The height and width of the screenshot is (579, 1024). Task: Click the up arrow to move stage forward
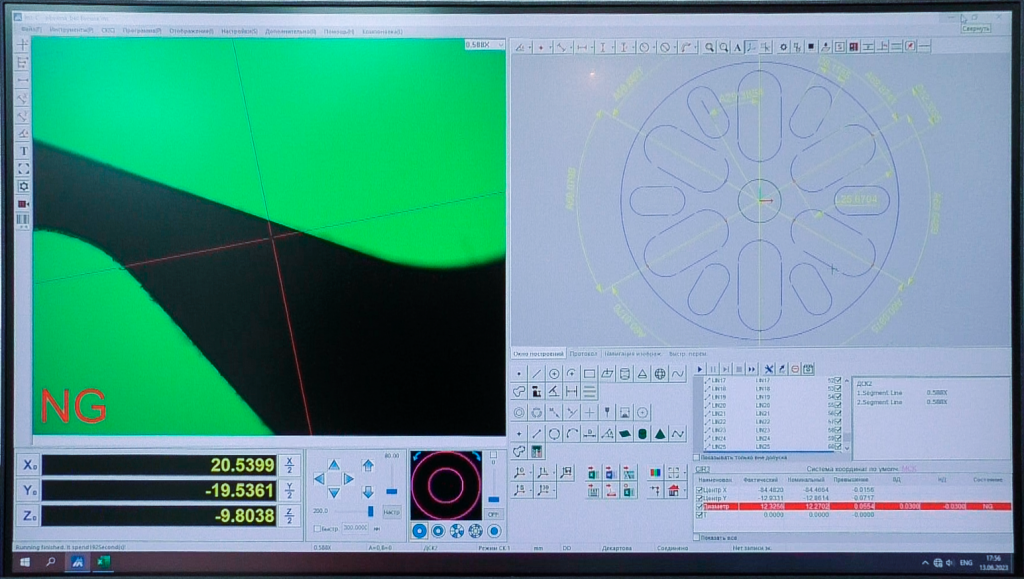[x=334, y=465]
